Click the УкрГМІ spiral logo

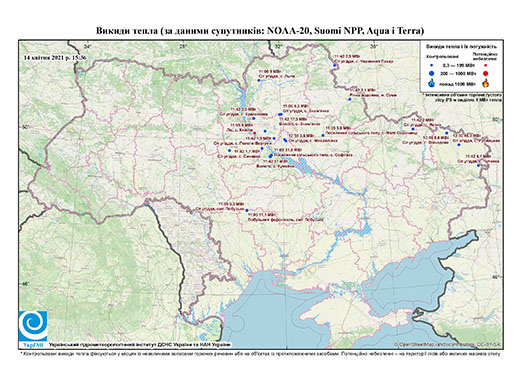pyautogui.click(x=33, y=326)
